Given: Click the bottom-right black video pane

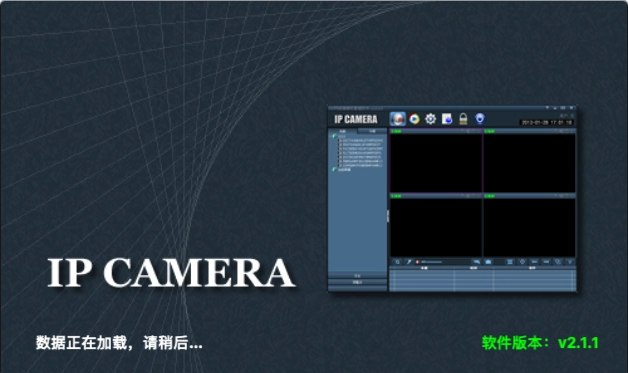Looking at the screenshot, I should (x=529, y=227).
